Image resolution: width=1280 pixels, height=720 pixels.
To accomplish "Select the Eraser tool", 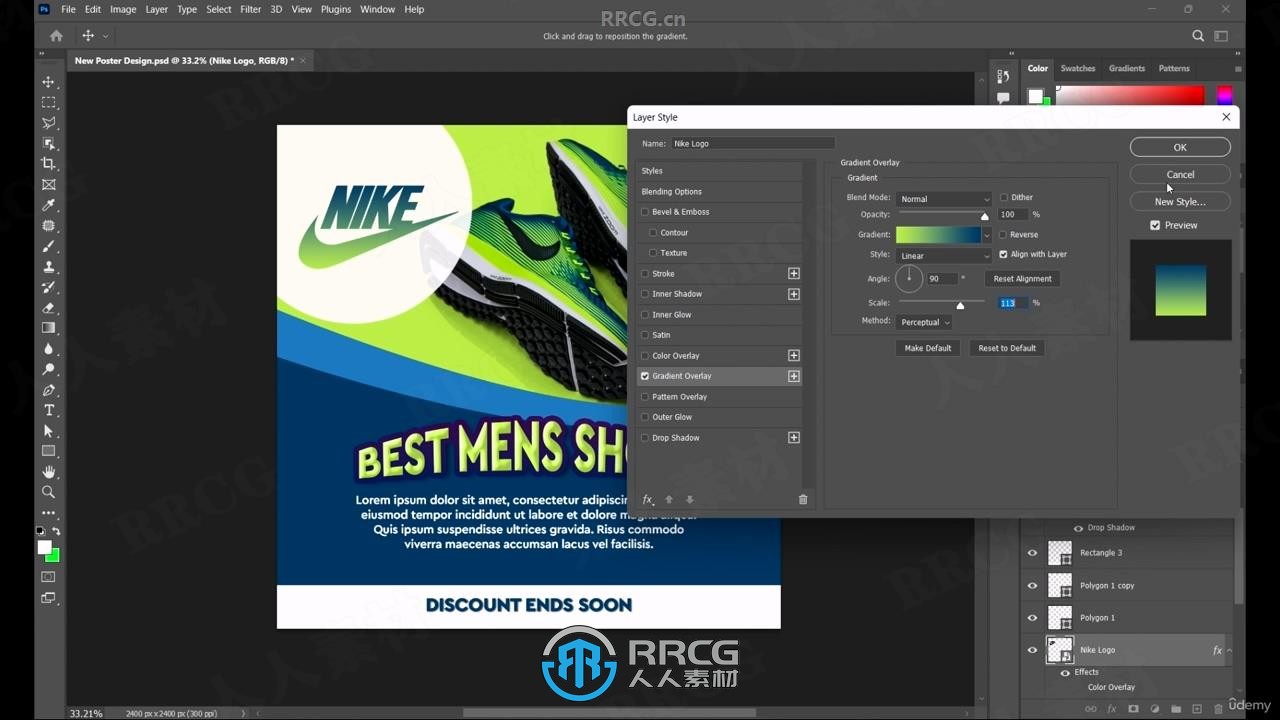I will (48, 308).
